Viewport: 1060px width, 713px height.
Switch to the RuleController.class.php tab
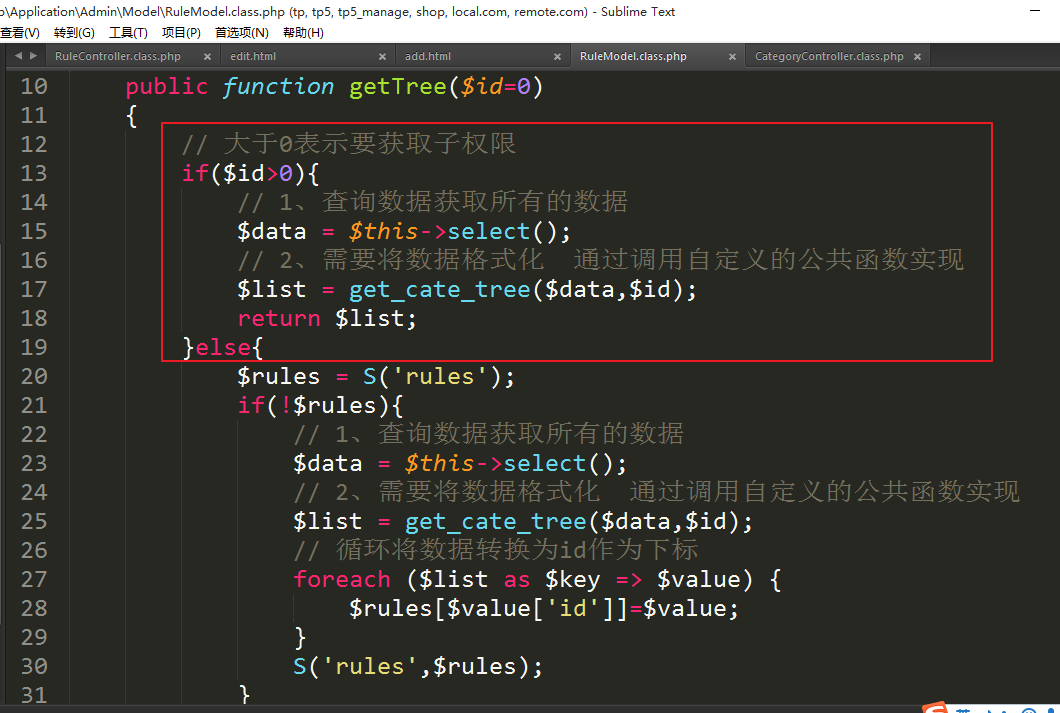click(x=118, y=57)
